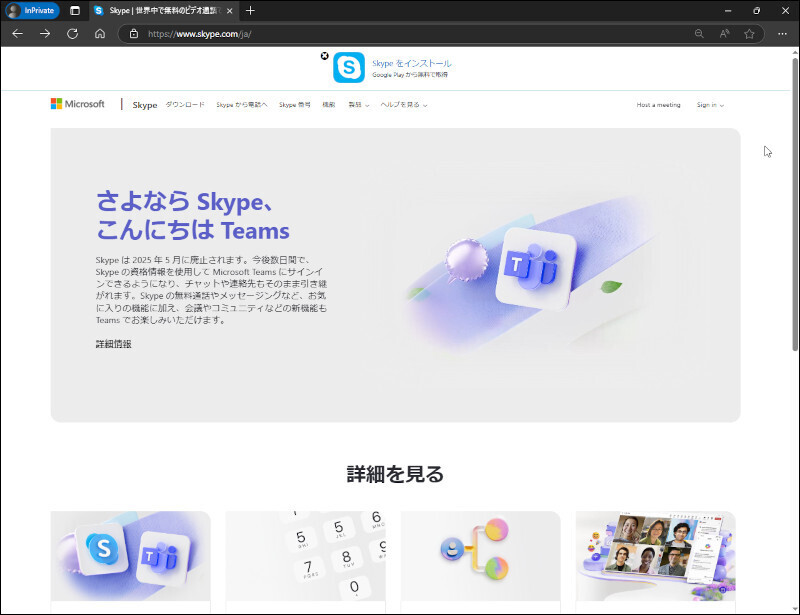
Task: Click the scrollbar up arrow
Action: (x=795, y=52)
